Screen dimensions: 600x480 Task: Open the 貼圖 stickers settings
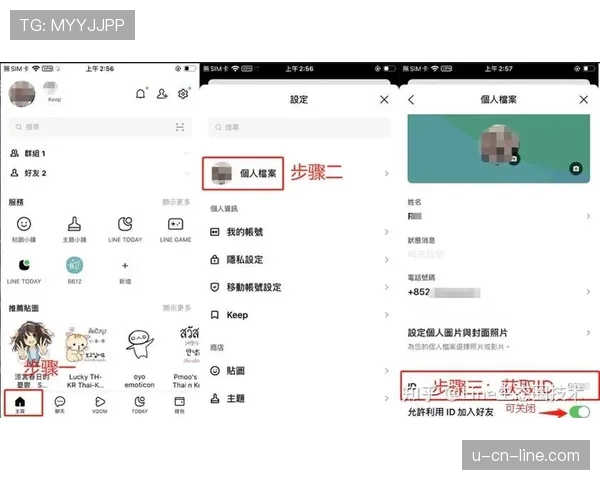click(299, 371)
